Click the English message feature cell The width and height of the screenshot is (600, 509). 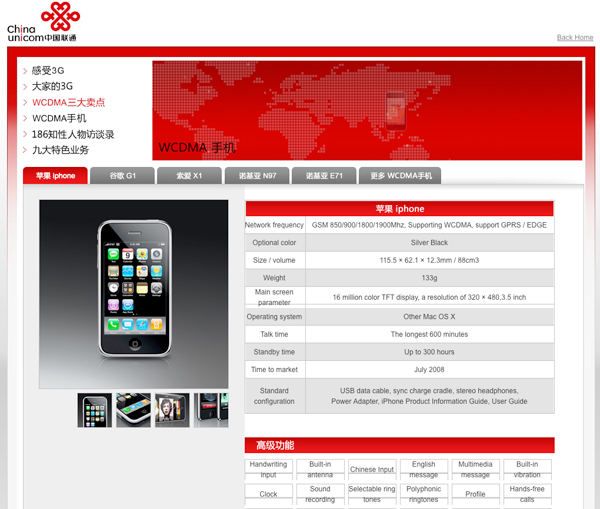pos(424,469)
